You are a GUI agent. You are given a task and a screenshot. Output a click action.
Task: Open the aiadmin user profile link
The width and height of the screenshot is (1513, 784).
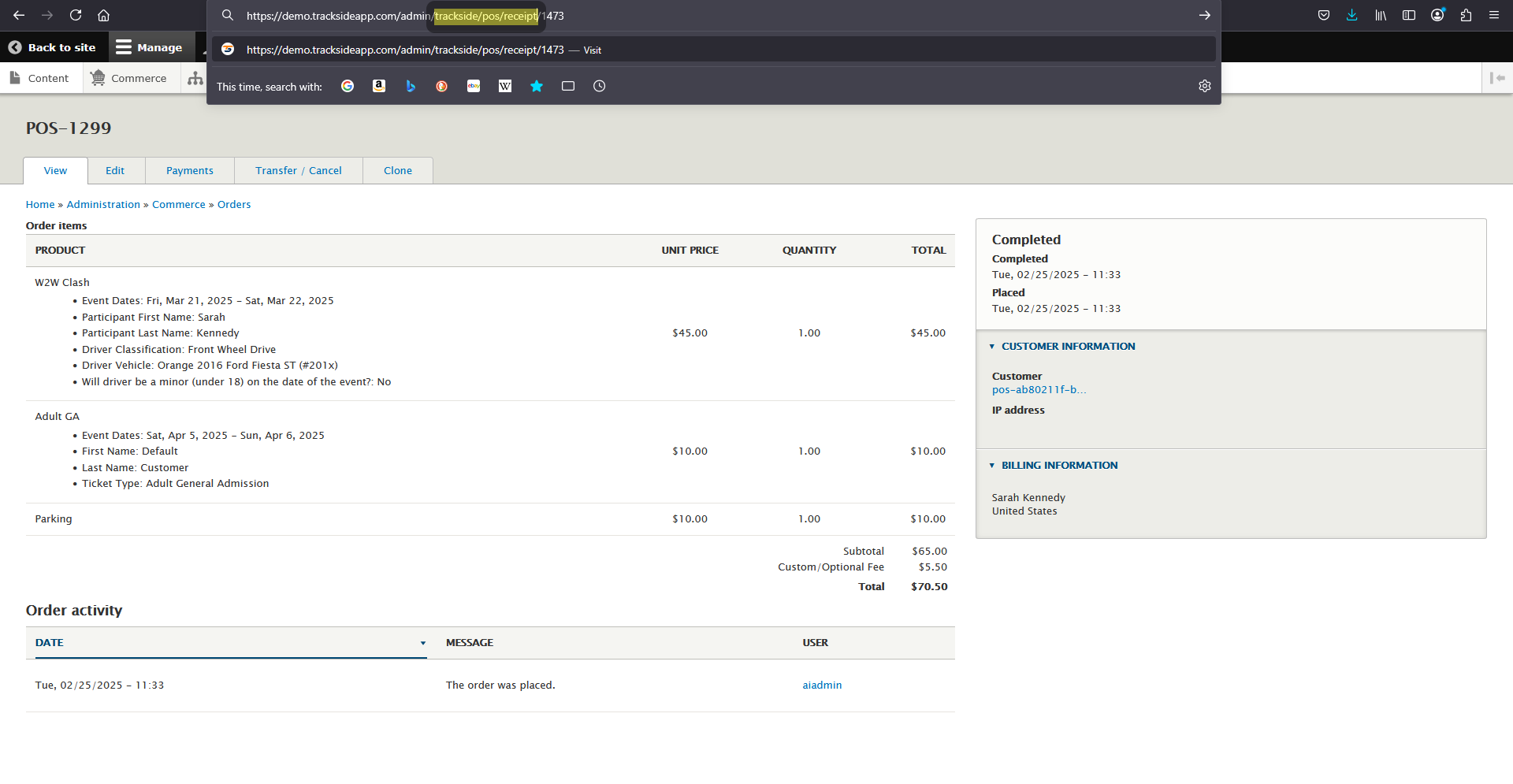(x=822, y=685)
